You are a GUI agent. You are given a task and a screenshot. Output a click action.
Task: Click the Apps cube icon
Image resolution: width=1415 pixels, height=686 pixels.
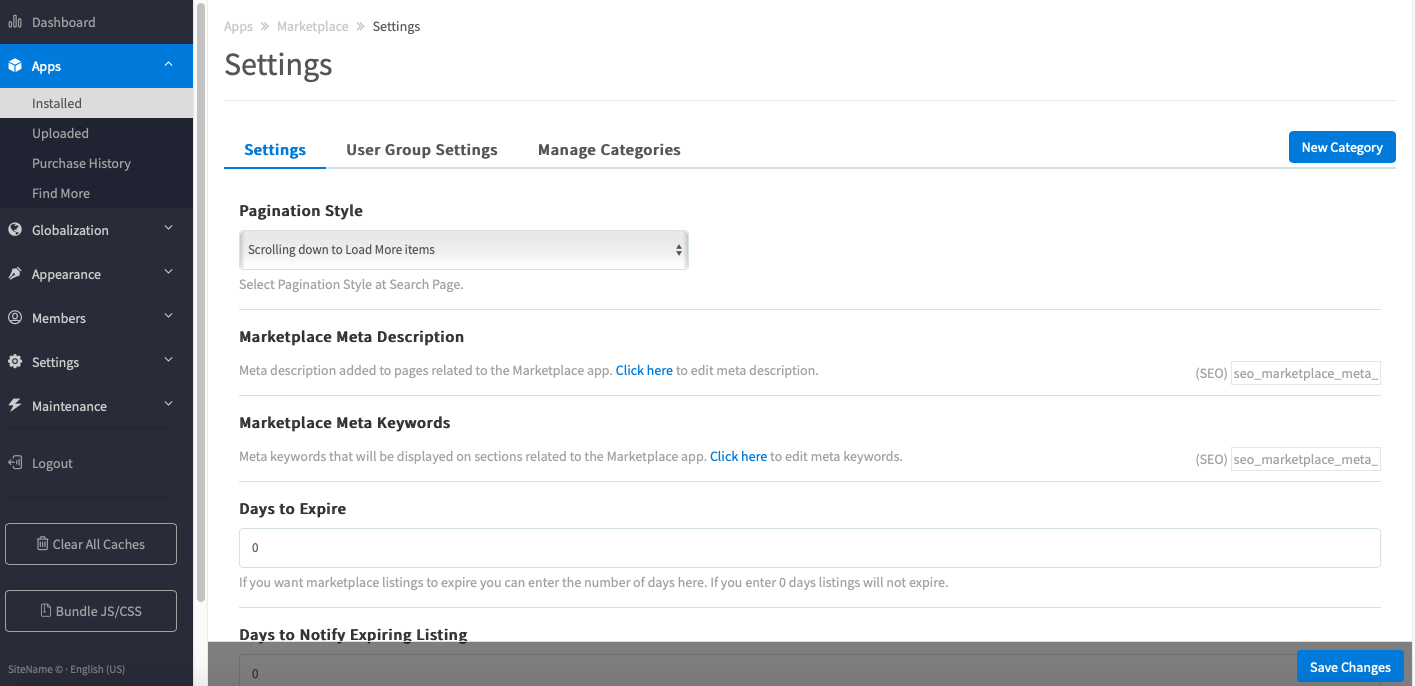[15, 66]
